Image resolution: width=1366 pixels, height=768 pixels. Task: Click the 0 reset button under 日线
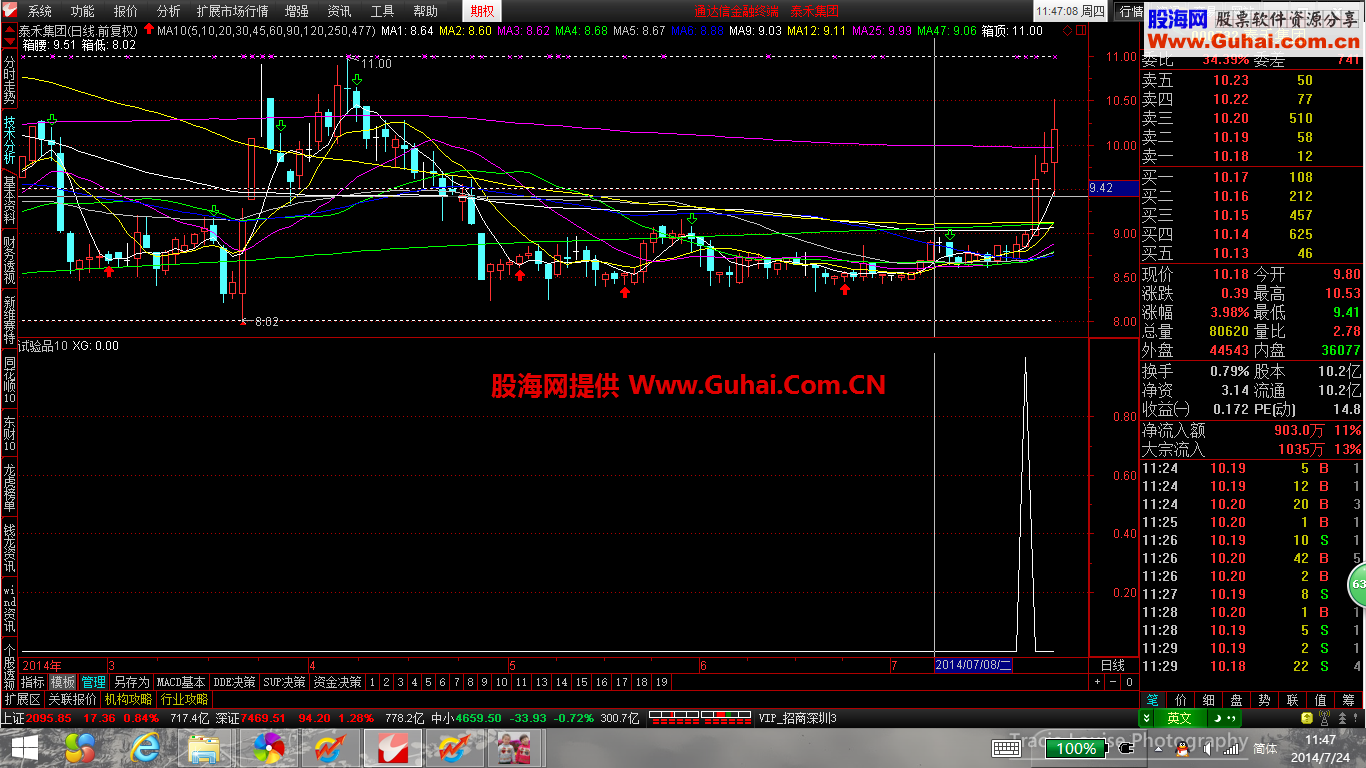tap(1128, 682)
